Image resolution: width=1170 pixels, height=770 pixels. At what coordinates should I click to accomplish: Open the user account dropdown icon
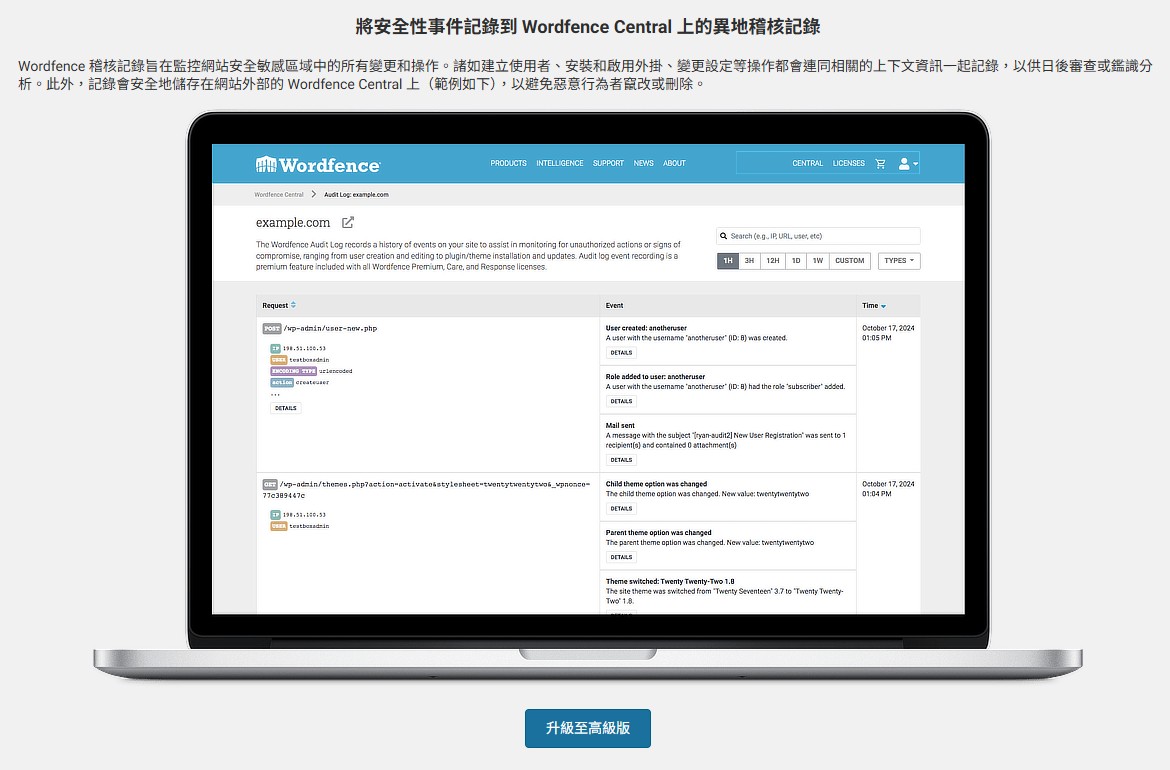pos(907,163)
